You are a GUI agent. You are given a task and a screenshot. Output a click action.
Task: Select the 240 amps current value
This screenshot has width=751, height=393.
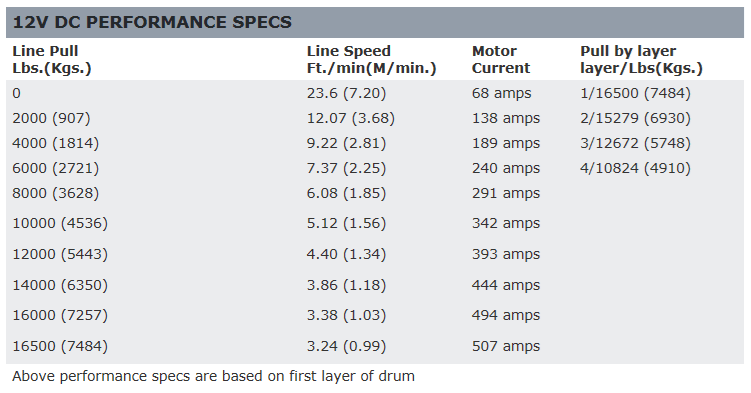[506, 168]
